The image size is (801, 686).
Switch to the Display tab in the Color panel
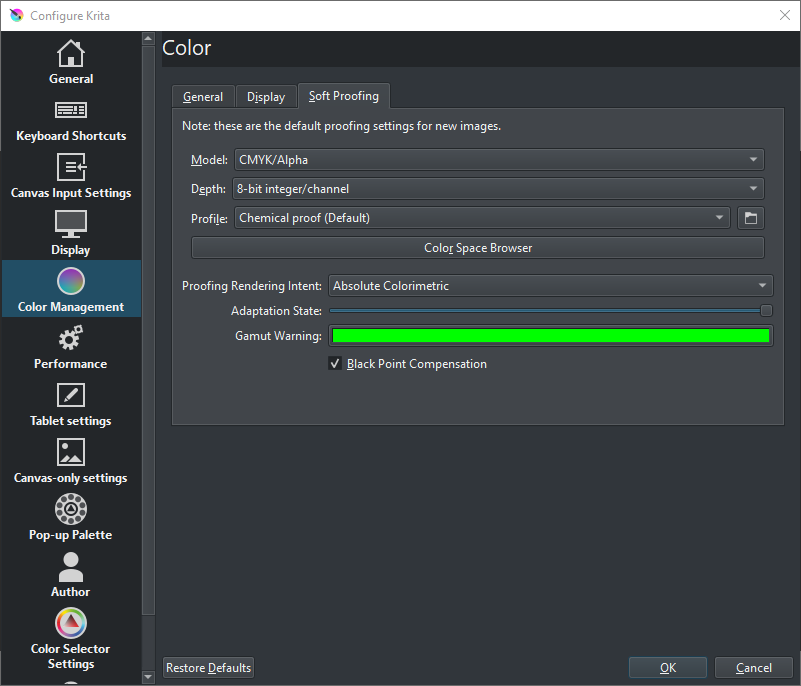click(x=266, y=97)
